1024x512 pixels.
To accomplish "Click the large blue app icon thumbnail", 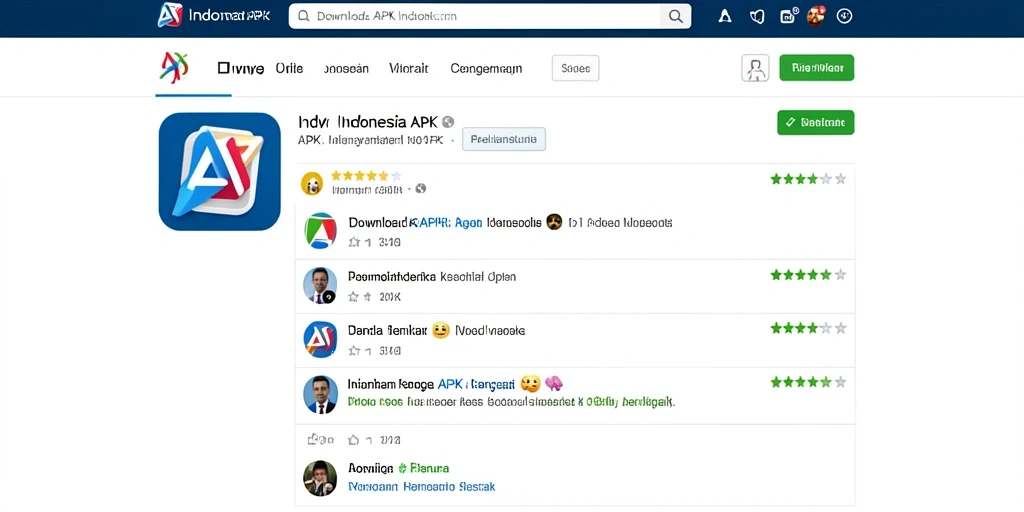I will (x=219, y=172).
